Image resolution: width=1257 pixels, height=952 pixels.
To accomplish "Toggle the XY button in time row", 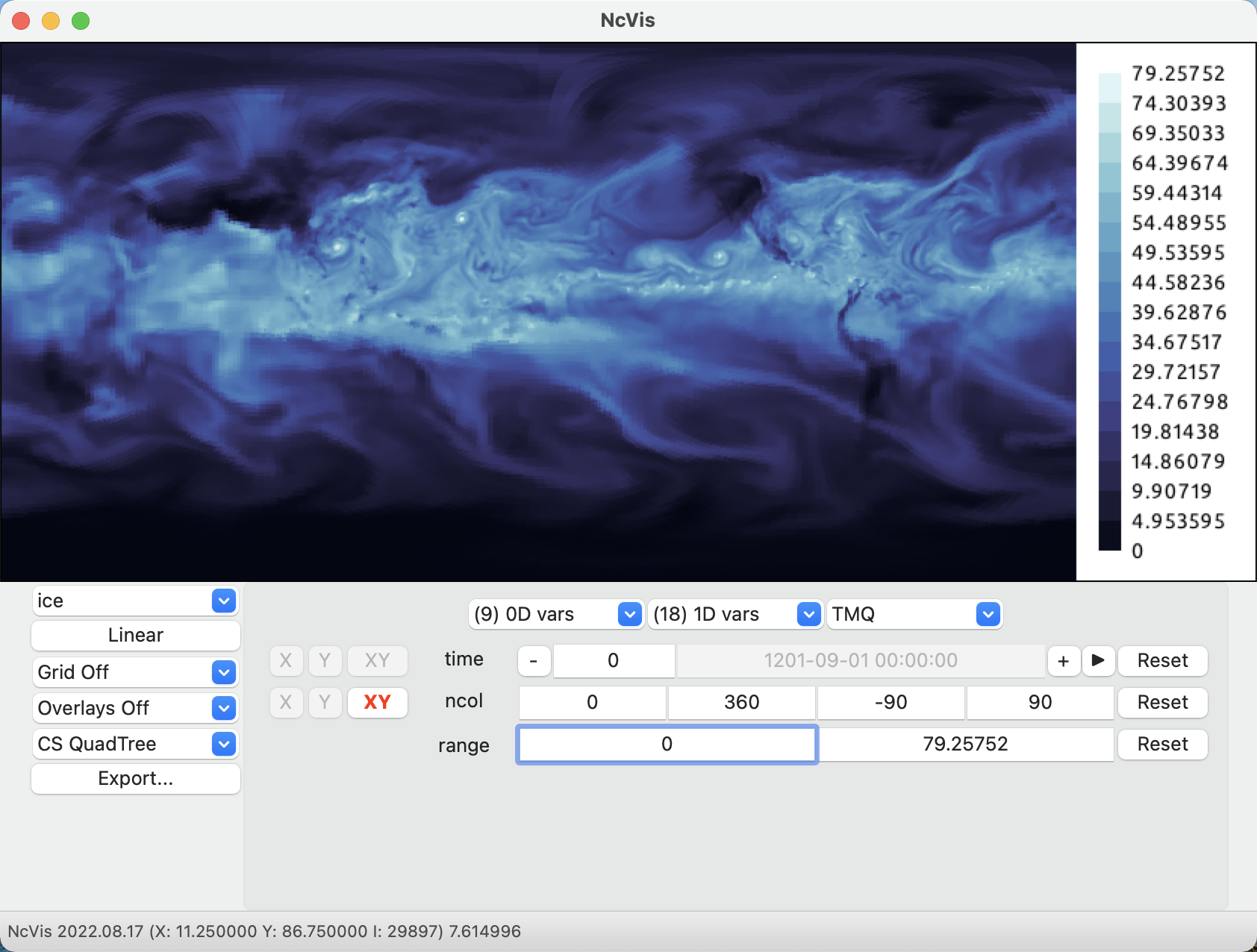I will pos(377,660).
